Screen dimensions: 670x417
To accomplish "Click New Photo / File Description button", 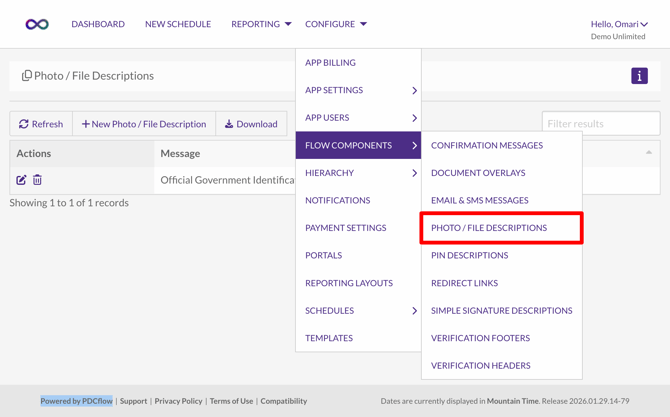I will point(144,124).
